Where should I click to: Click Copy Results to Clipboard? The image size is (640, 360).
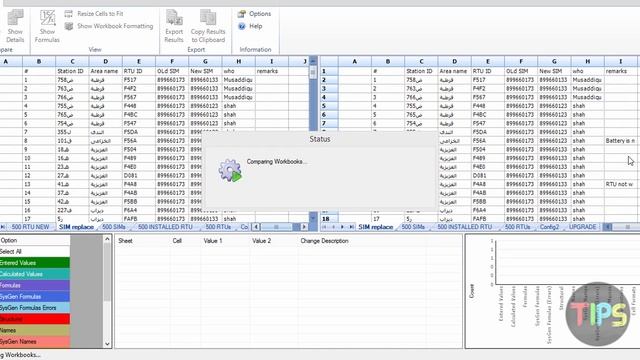[208, 26]
